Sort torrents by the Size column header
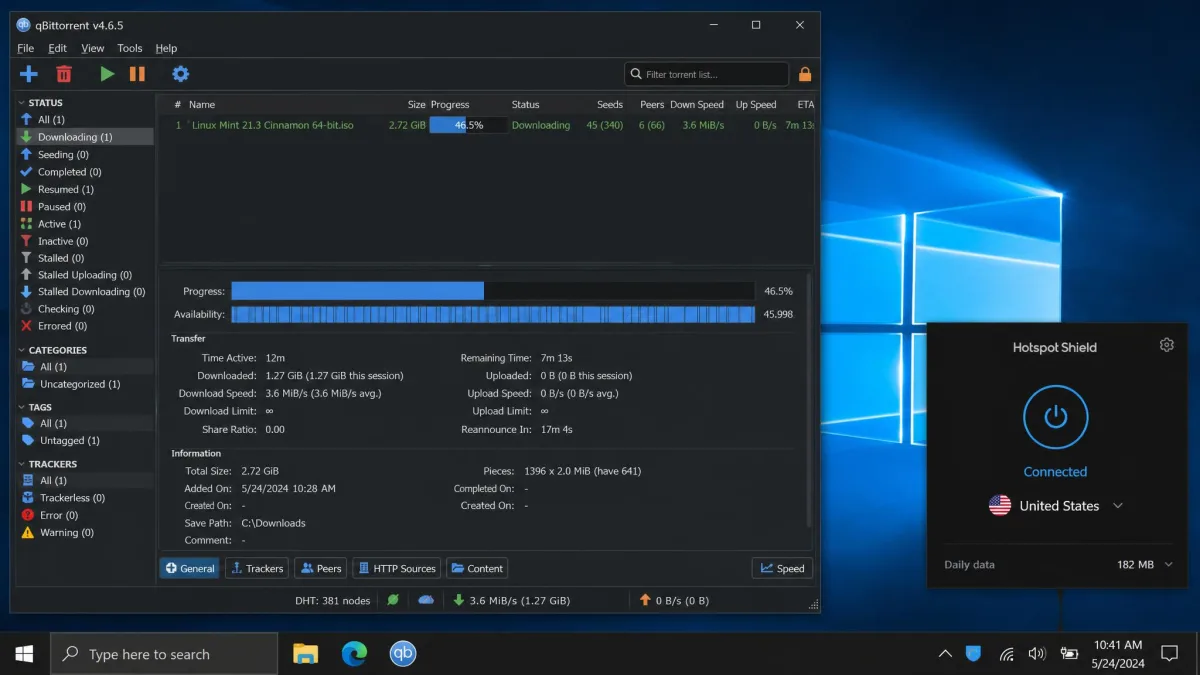Viewport: 1200px width, 675px height. click(416, 104)
